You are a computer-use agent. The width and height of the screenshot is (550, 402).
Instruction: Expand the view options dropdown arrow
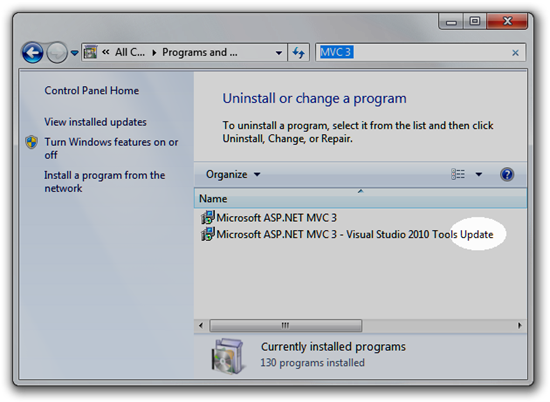(479, 174)
